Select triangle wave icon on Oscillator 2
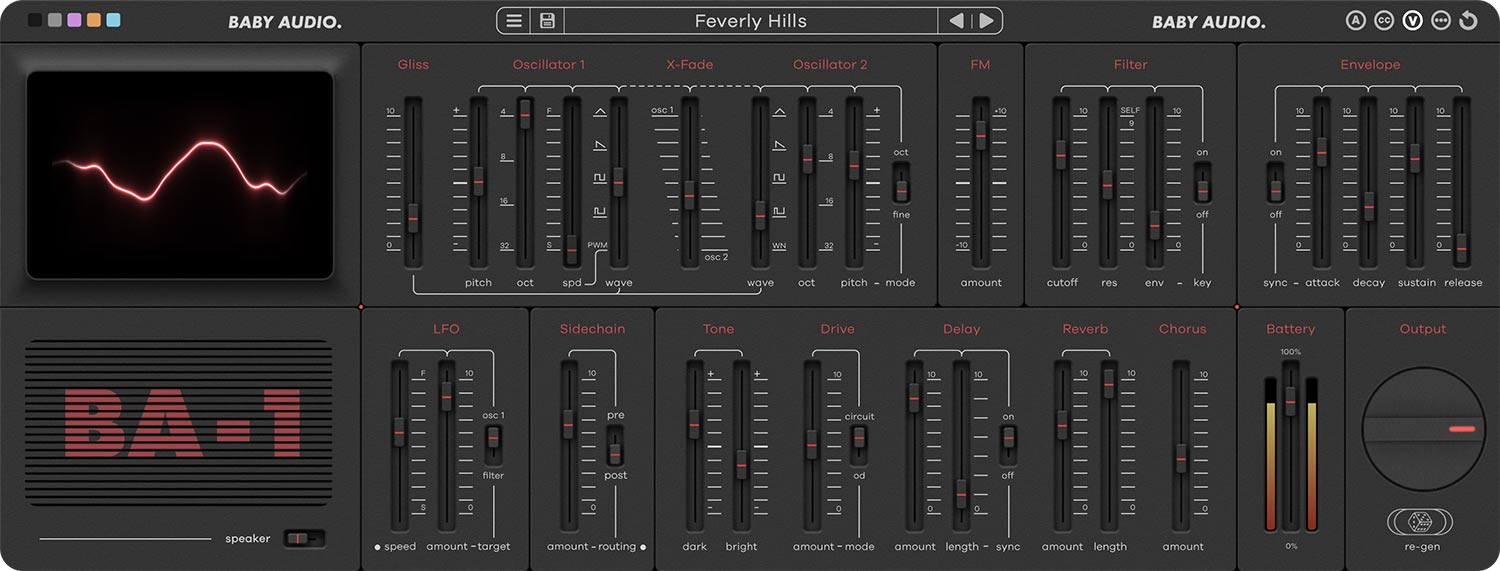 [779, 112]
